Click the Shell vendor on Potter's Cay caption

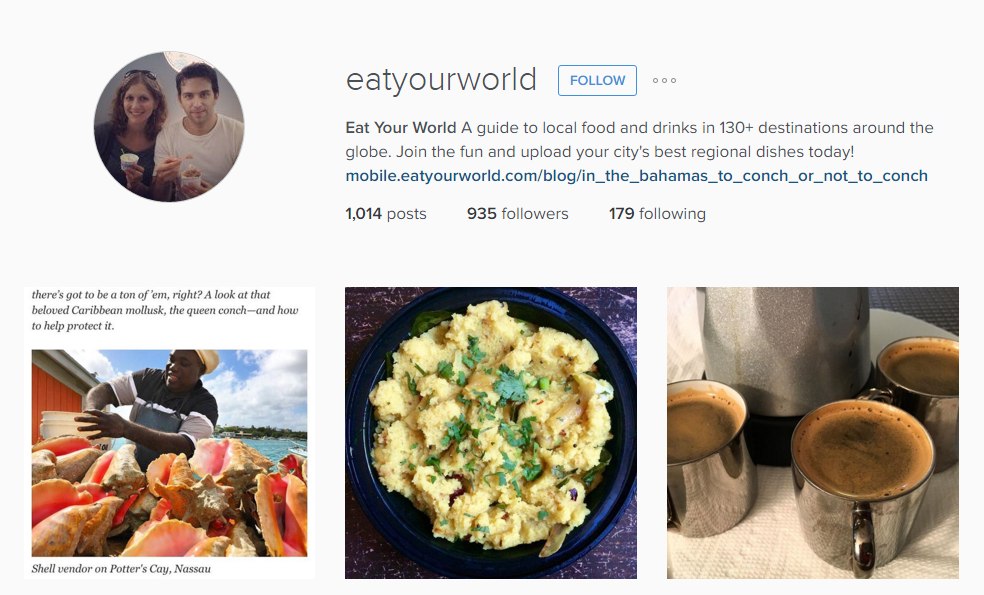[121, 569]
